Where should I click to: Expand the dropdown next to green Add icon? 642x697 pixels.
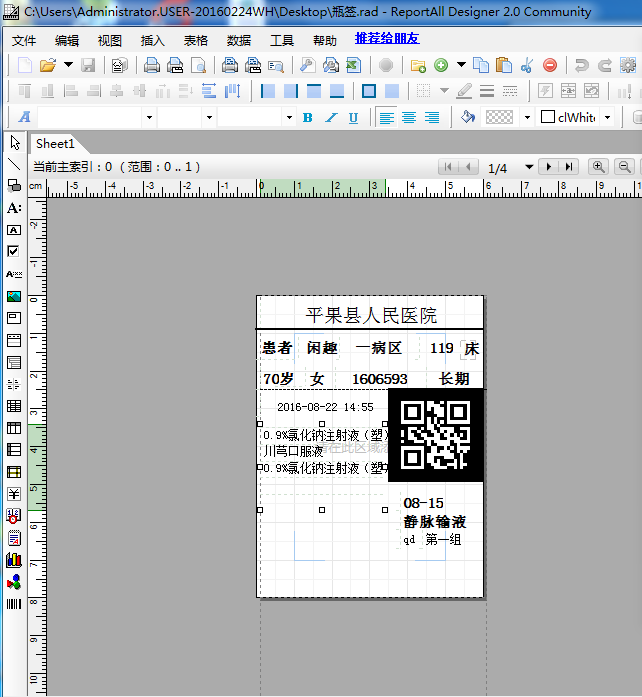coord(461,65)
